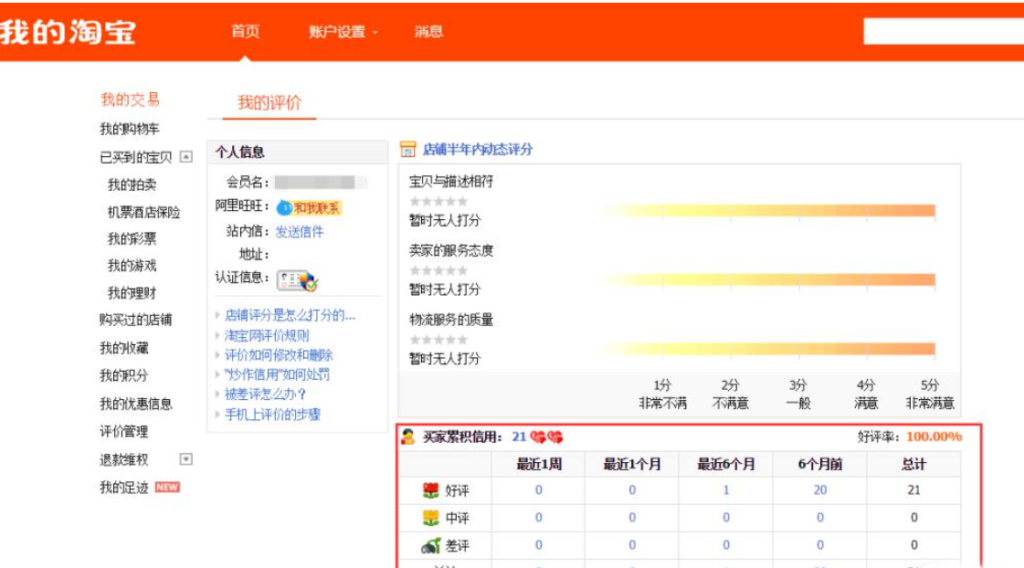Viewport: 1024px width, 568px height.
Task: Click the certification info ID card icon
Action: [297, 280]
